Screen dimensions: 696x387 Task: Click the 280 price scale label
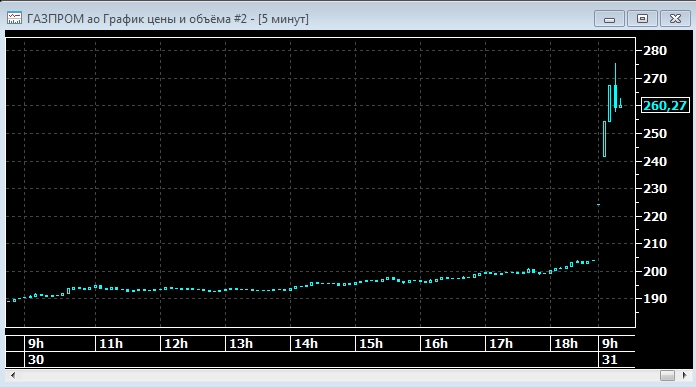pyautogui.click(x=655, y=51)
